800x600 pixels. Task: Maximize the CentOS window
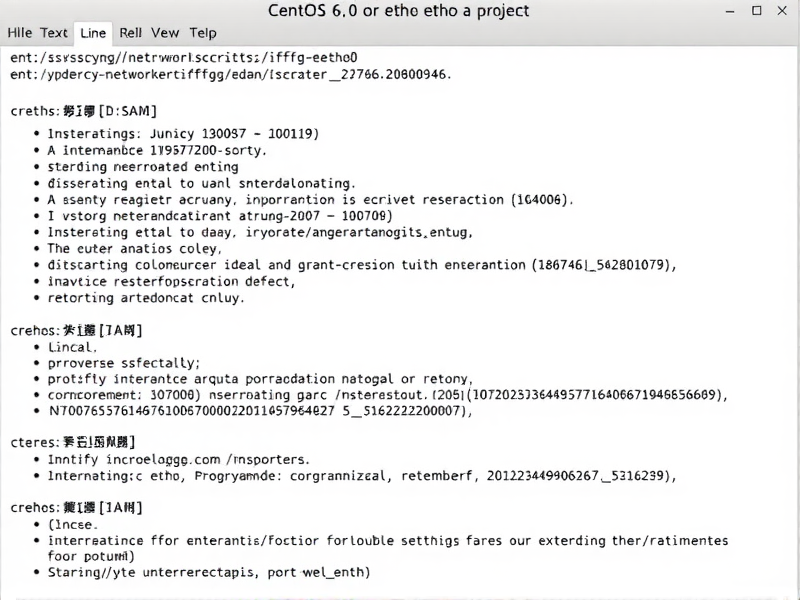click(x=756, y=11)
